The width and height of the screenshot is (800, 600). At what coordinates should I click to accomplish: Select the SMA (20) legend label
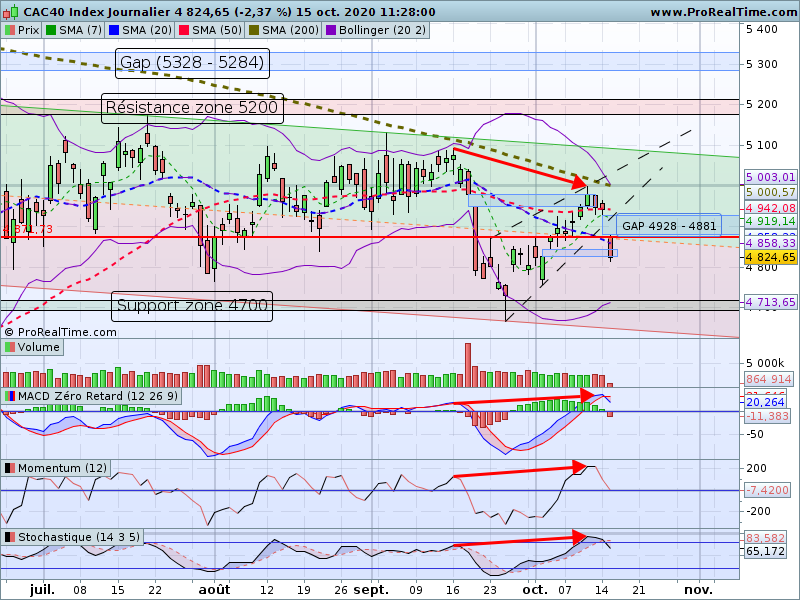[x=147, y=30]
